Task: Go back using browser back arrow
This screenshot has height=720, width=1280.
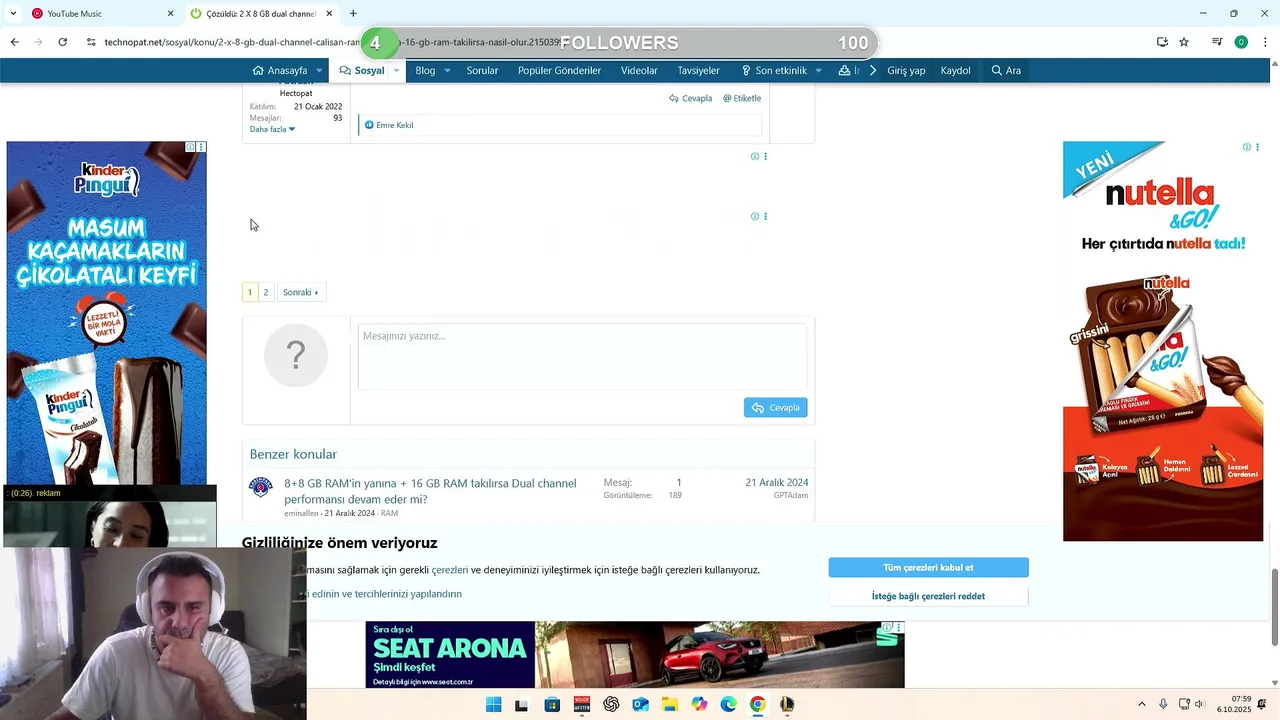Action: tap(14, 42)
